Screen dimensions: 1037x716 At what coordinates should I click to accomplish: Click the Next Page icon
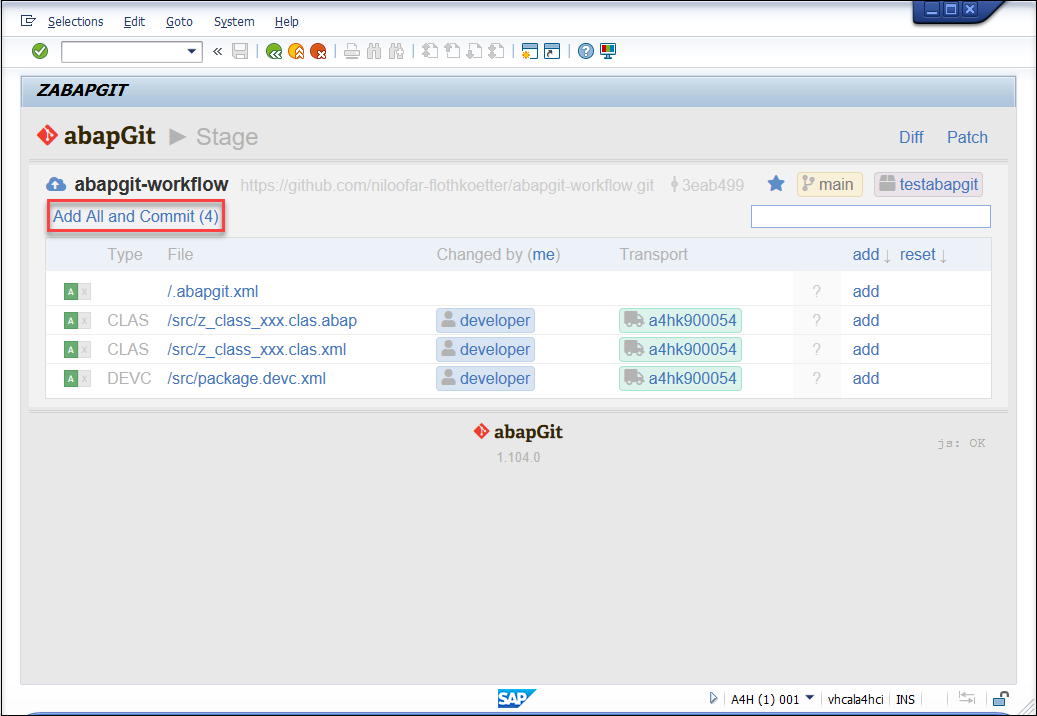474,52
